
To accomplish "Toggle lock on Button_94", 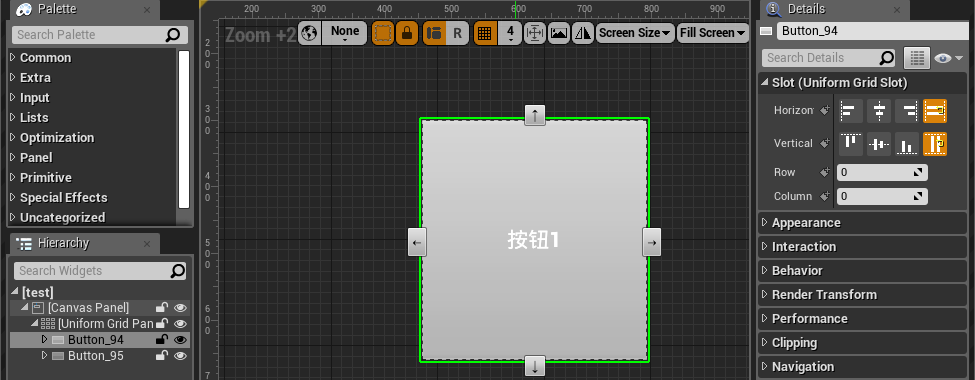I will pos(162,339).
